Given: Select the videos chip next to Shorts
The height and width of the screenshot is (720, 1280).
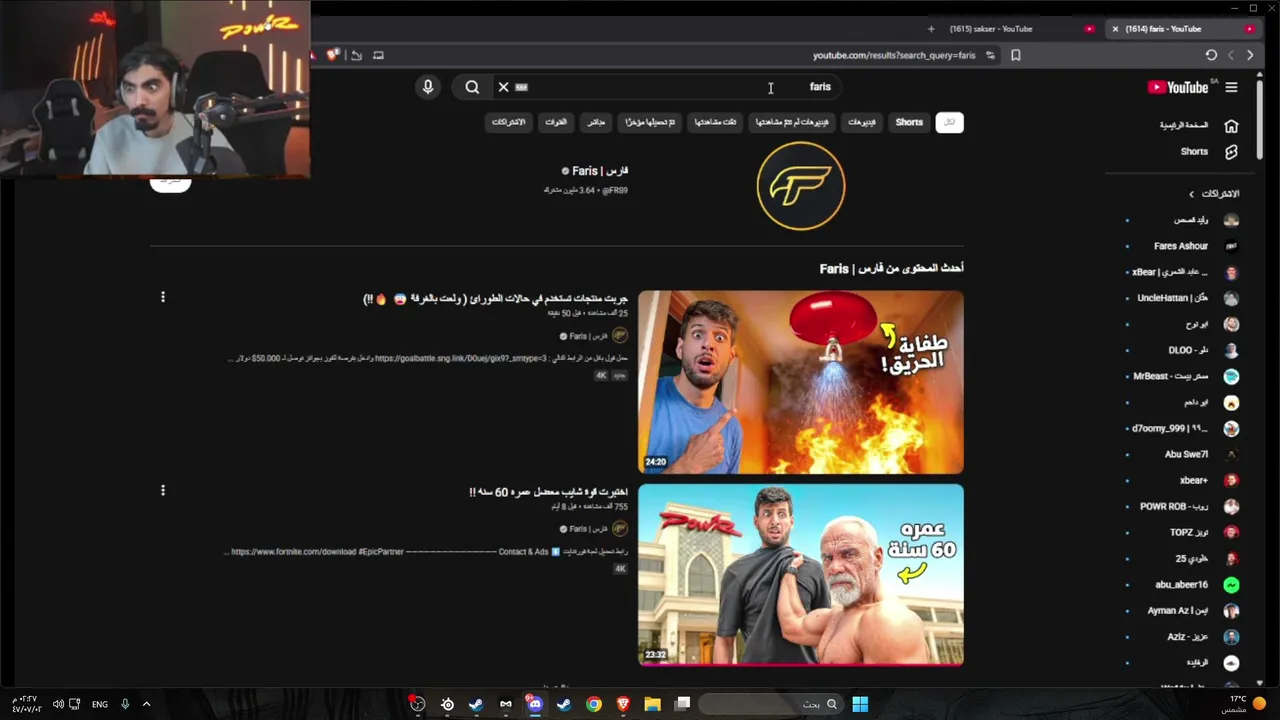Looking at the screenshot, I should tap(861, 122).
